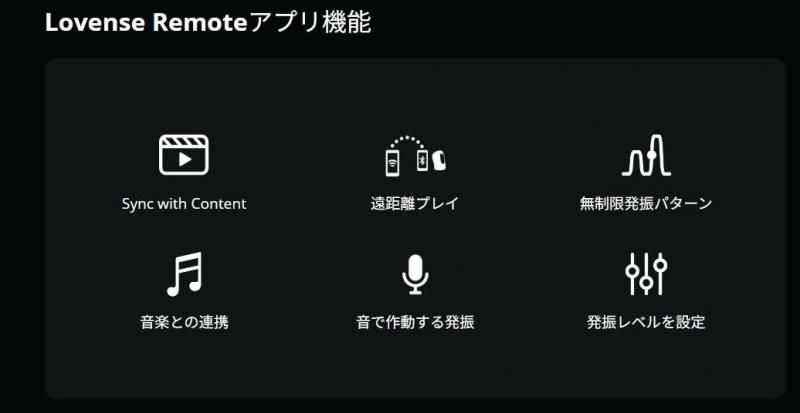Screen dimensions: 800x413
Task: Click the play triangle inside the clapperboard
Action: tap(185, 160)
